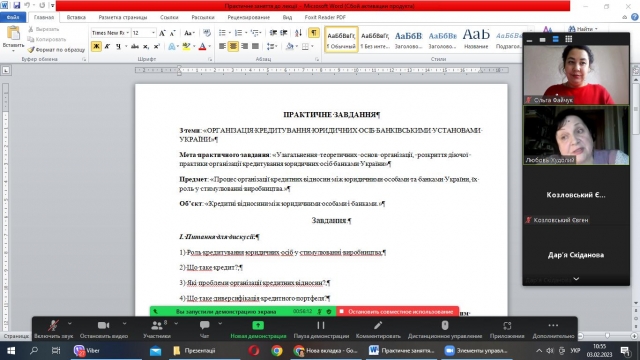Select align text right icon
Viewport: 640px width, 360px height.
point(244,46)
